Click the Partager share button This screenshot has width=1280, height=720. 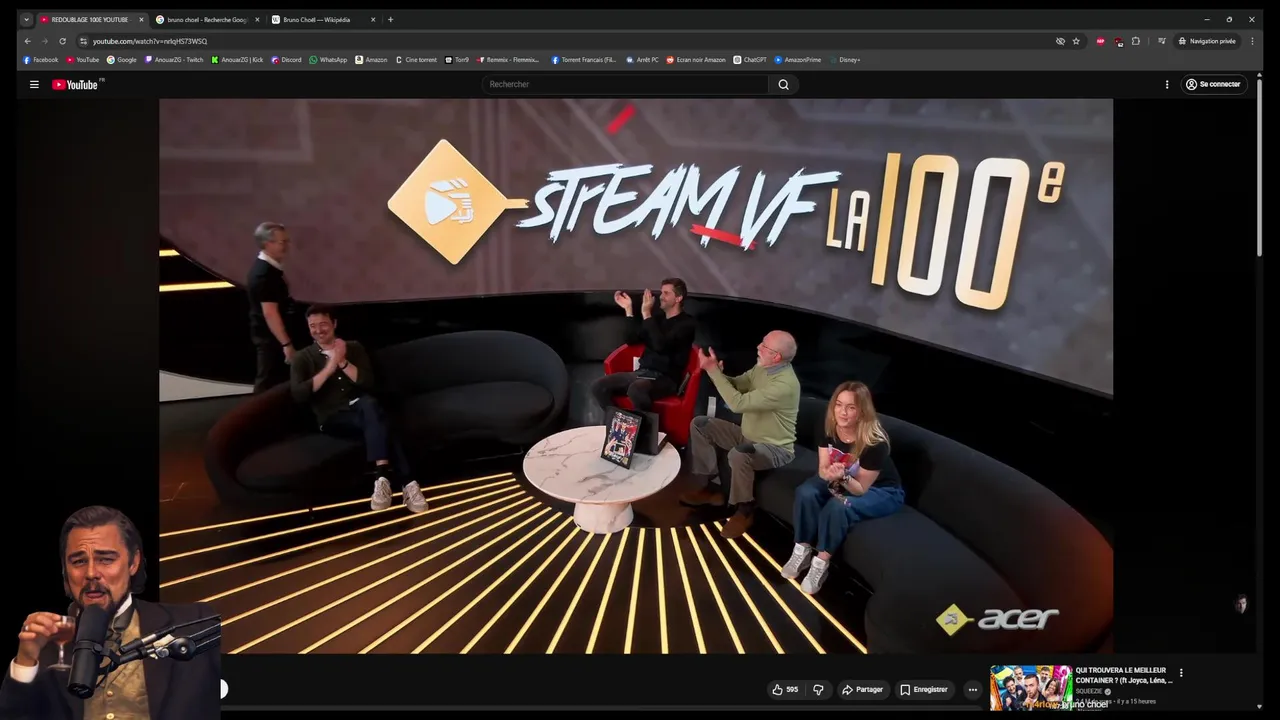click(x=862, y=690)
